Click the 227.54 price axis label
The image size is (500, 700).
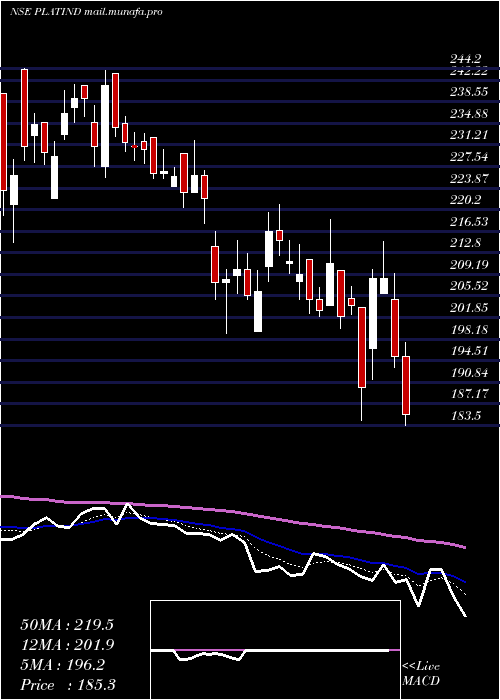(x=468, y=157)
